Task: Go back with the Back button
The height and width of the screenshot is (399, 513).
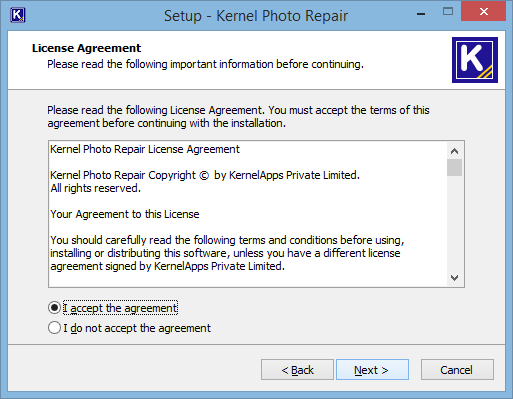Action: [x=297, y=369]
